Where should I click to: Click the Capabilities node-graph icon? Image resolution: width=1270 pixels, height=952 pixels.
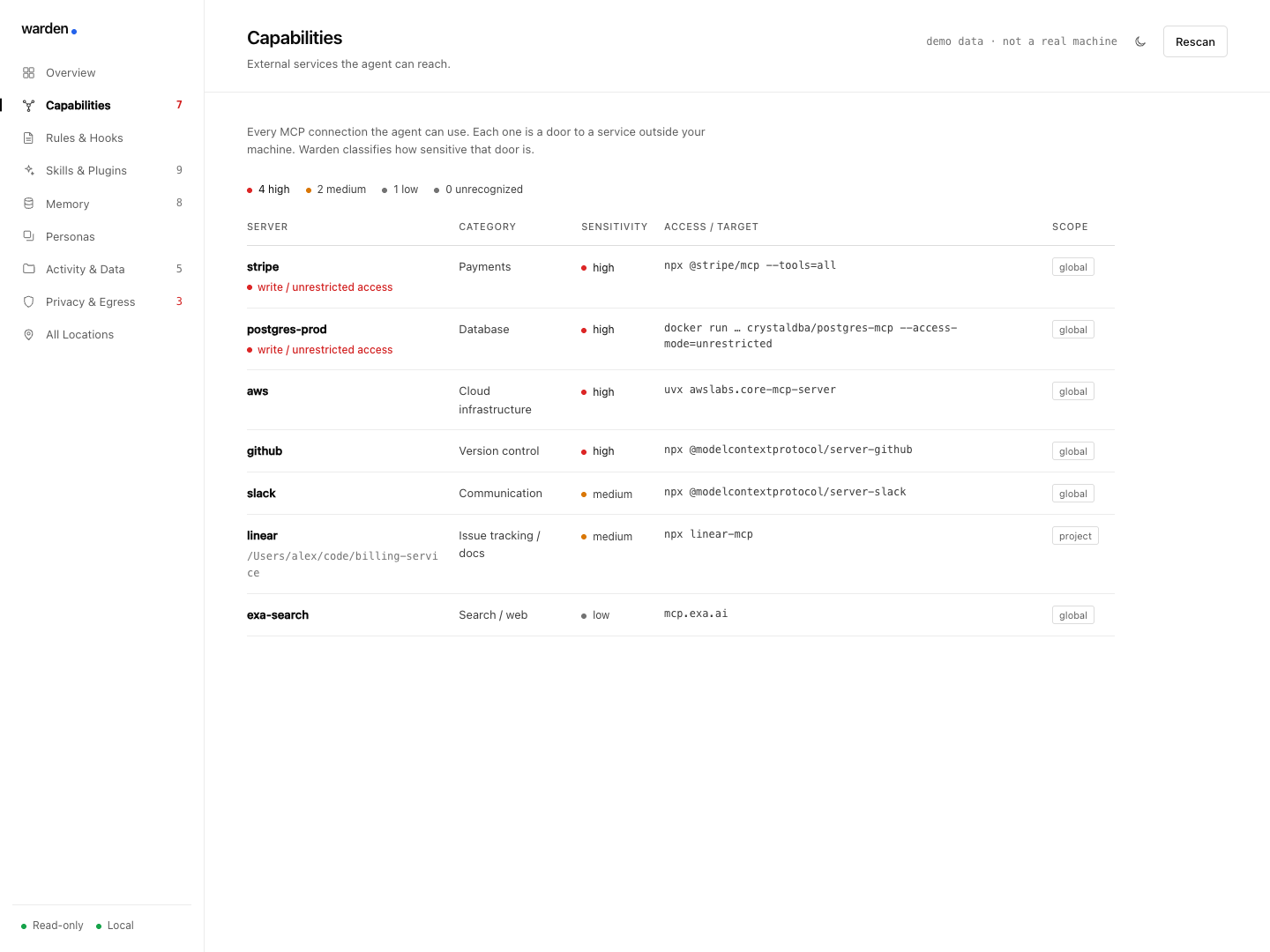pos(28,106)
